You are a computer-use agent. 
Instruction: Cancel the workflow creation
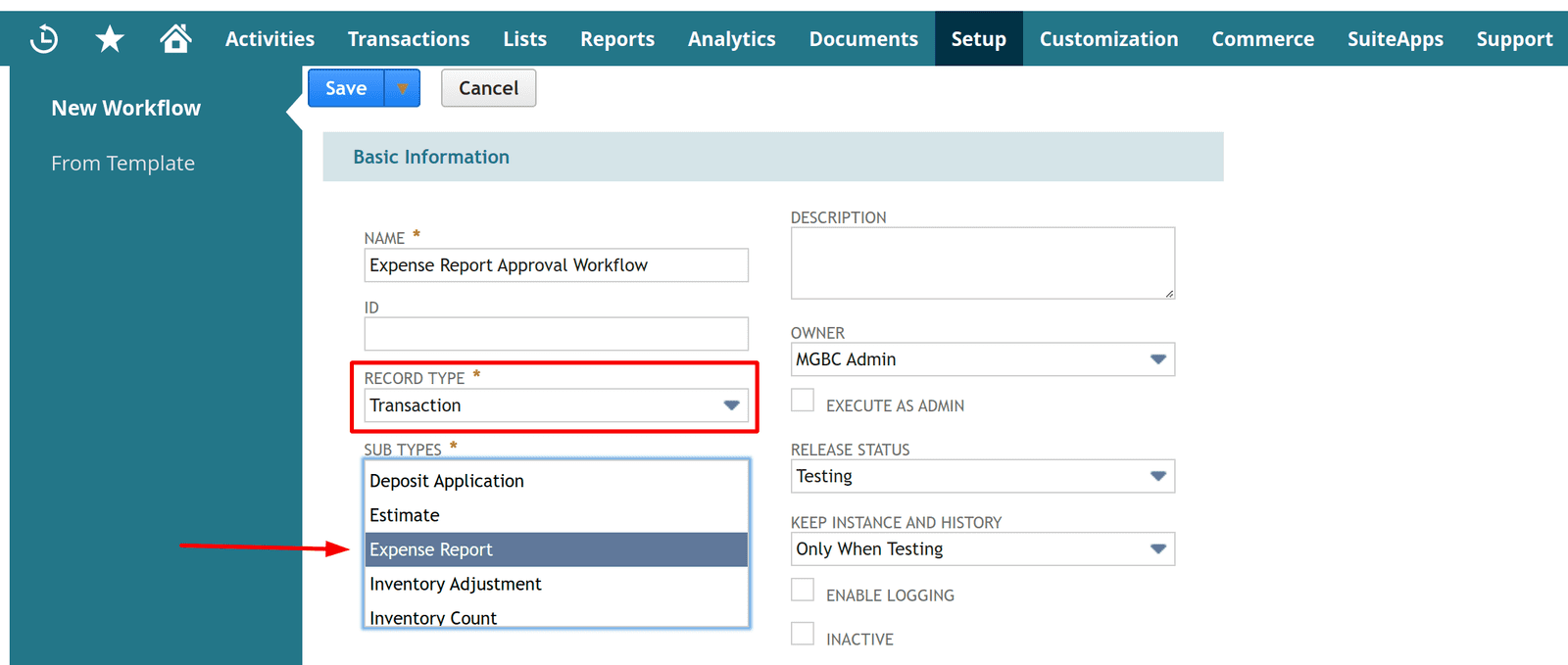pyautogui.click(x=488, y=88)
